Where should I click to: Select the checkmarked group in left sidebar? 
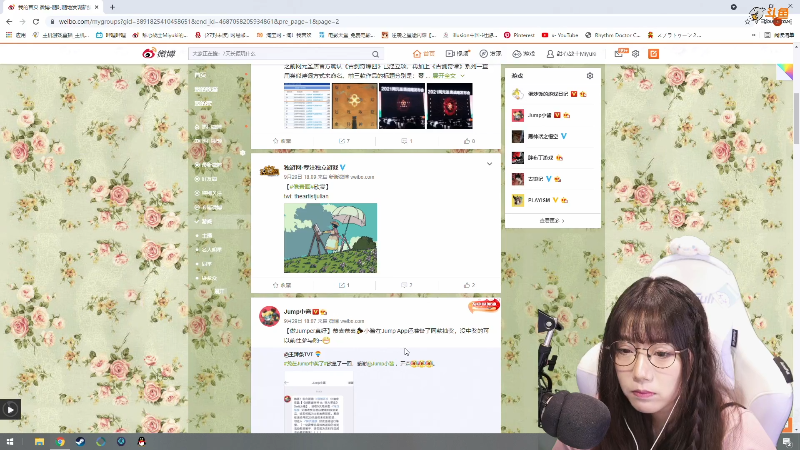point(203,221)
